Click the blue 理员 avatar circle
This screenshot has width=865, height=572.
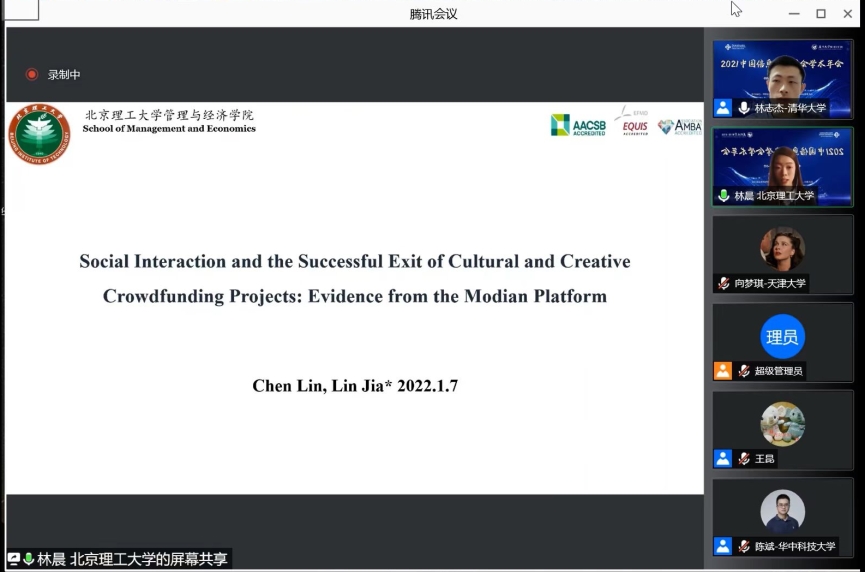782,337
